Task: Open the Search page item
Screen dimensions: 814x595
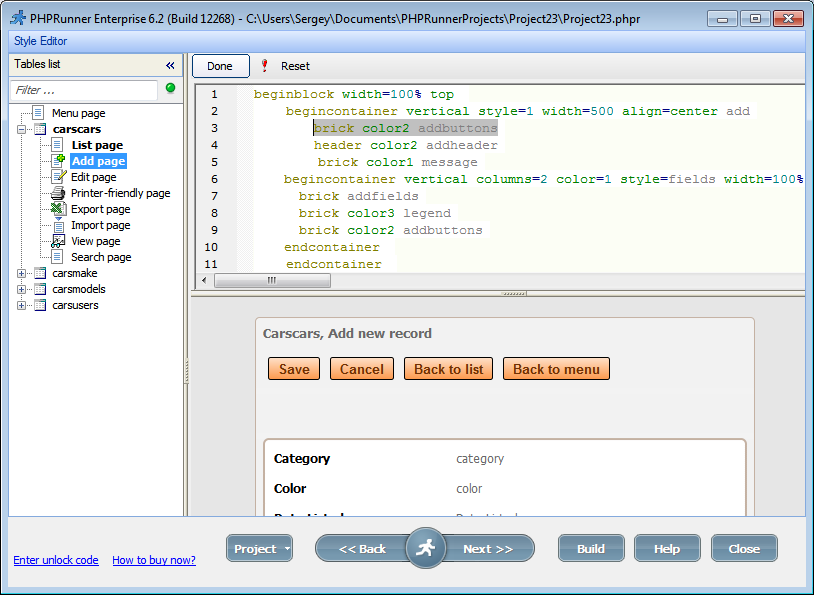Action: coord(101,257)
